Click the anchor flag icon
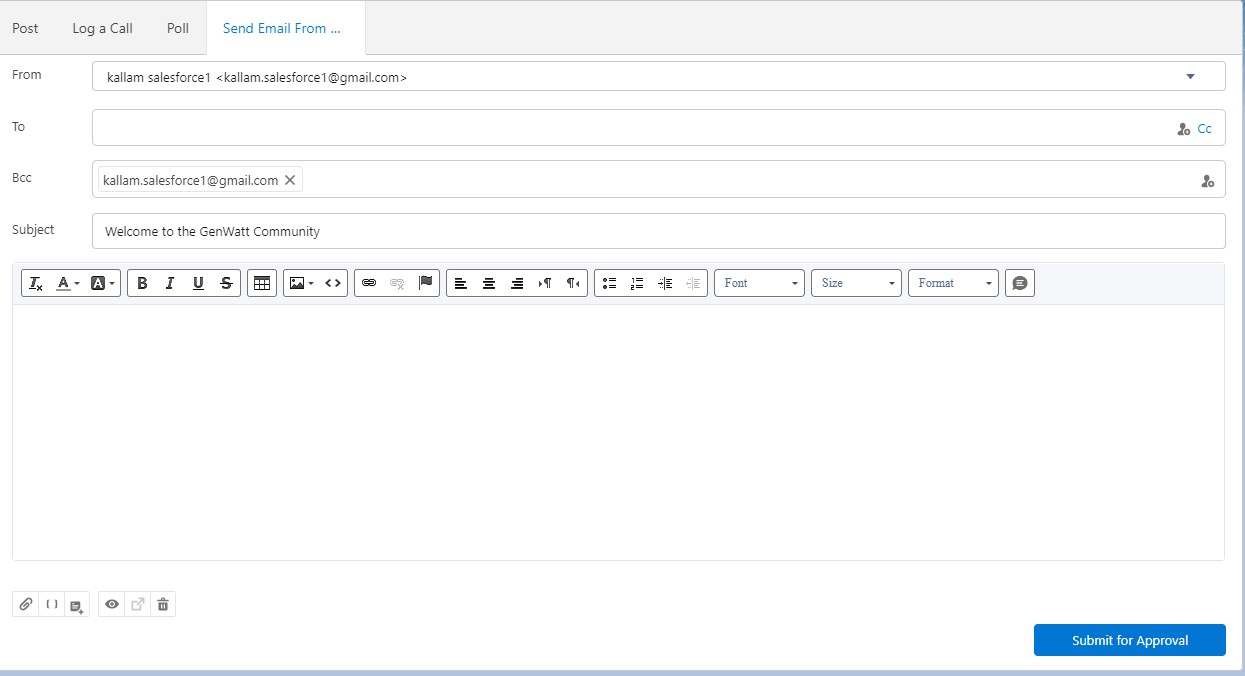Screen dimensions: 1245x676 (x=425, y=283)
